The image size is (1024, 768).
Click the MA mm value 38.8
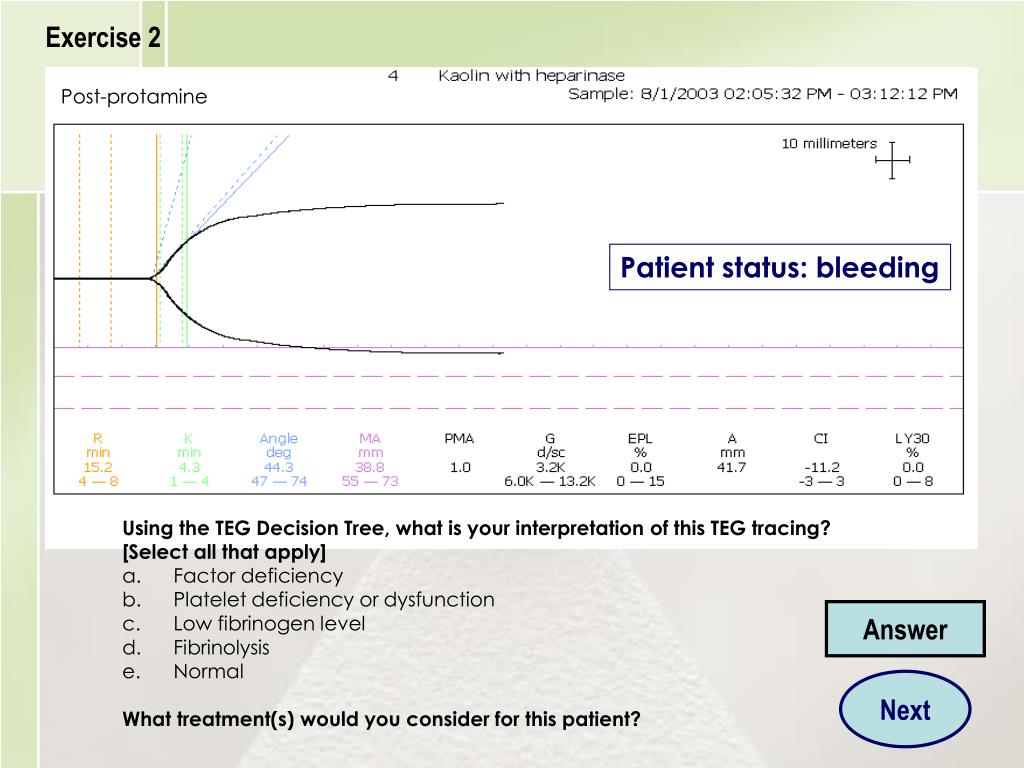click(370, 468)
